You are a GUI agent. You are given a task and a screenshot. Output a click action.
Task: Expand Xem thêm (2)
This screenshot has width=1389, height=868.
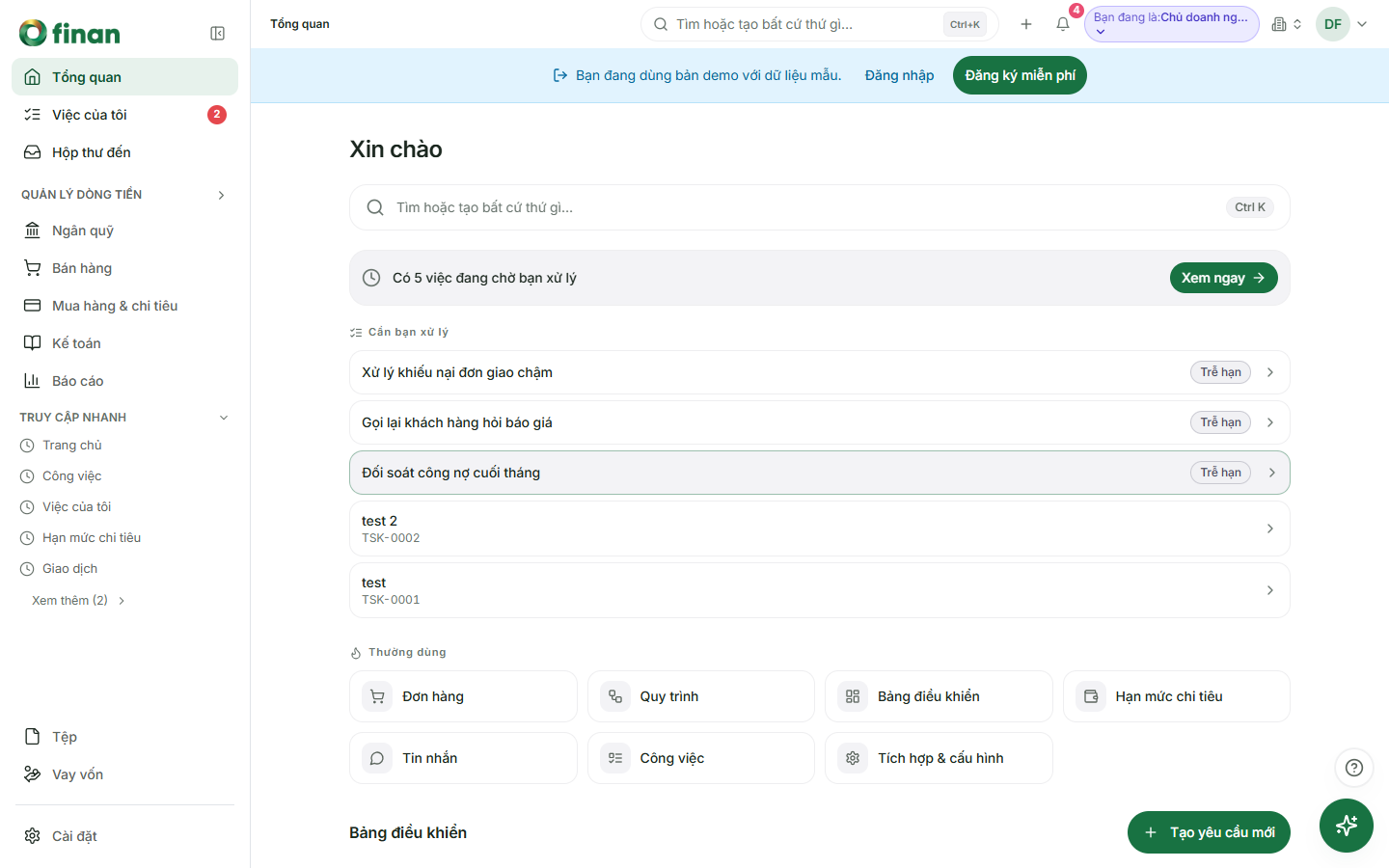tap(78, 600)
